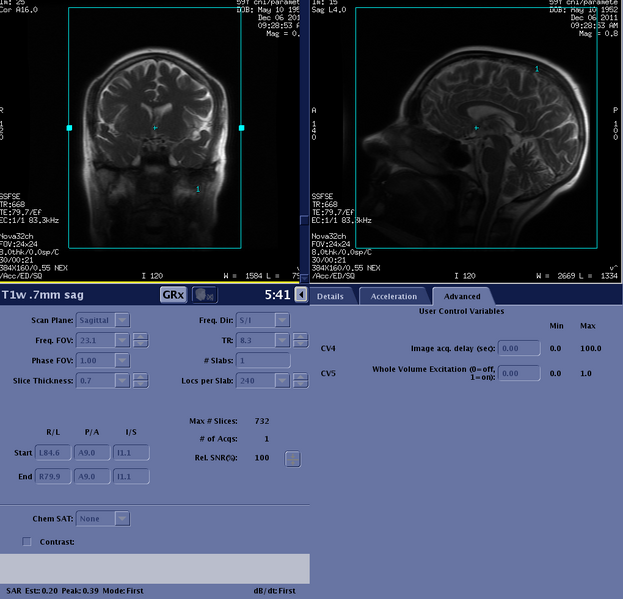Grab left cyan handle on coronal slab box
Viewport: 623px width, 599px height.
pos(69,128)
